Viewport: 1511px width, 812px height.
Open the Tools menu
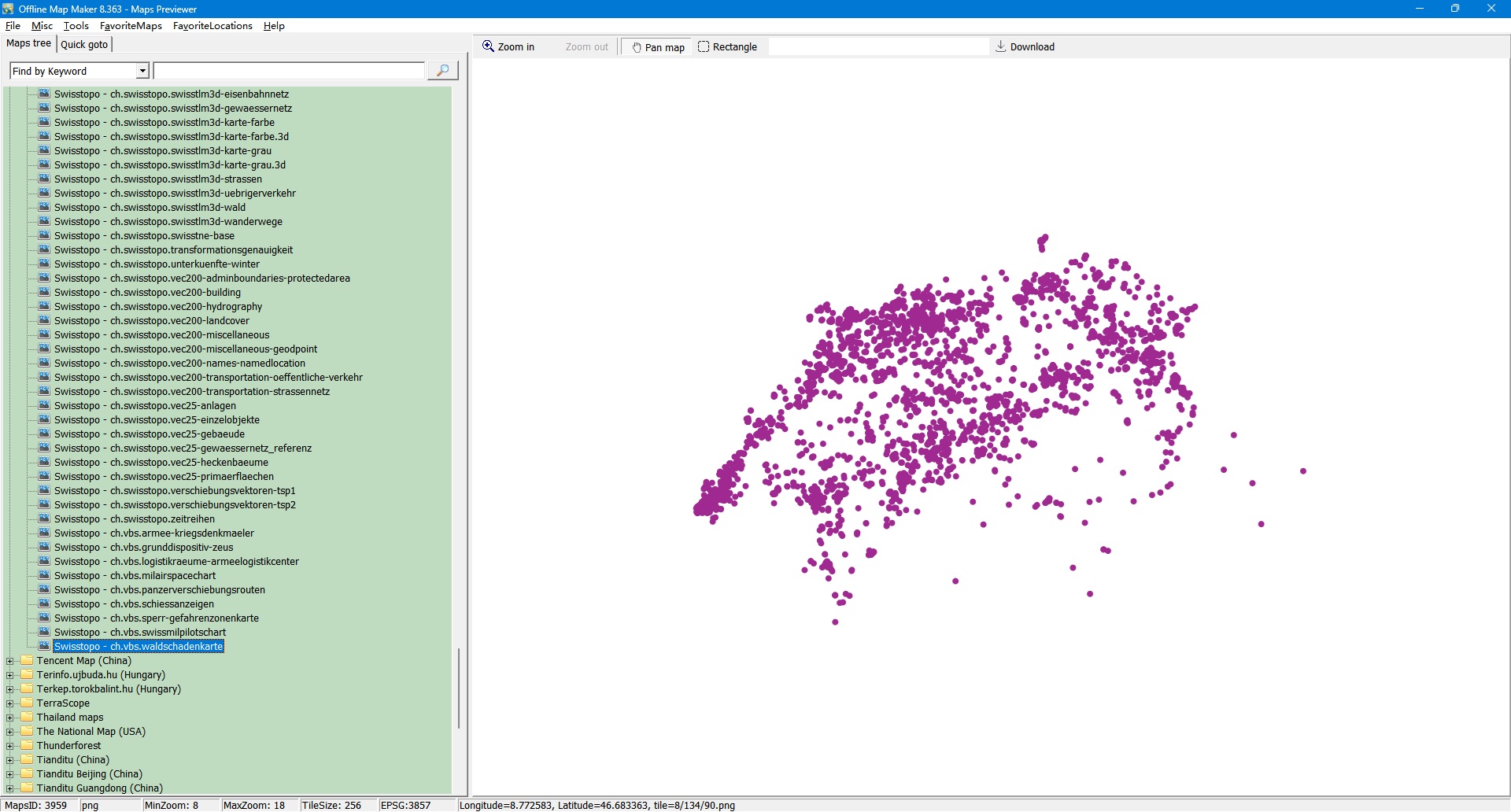(76, 26)
